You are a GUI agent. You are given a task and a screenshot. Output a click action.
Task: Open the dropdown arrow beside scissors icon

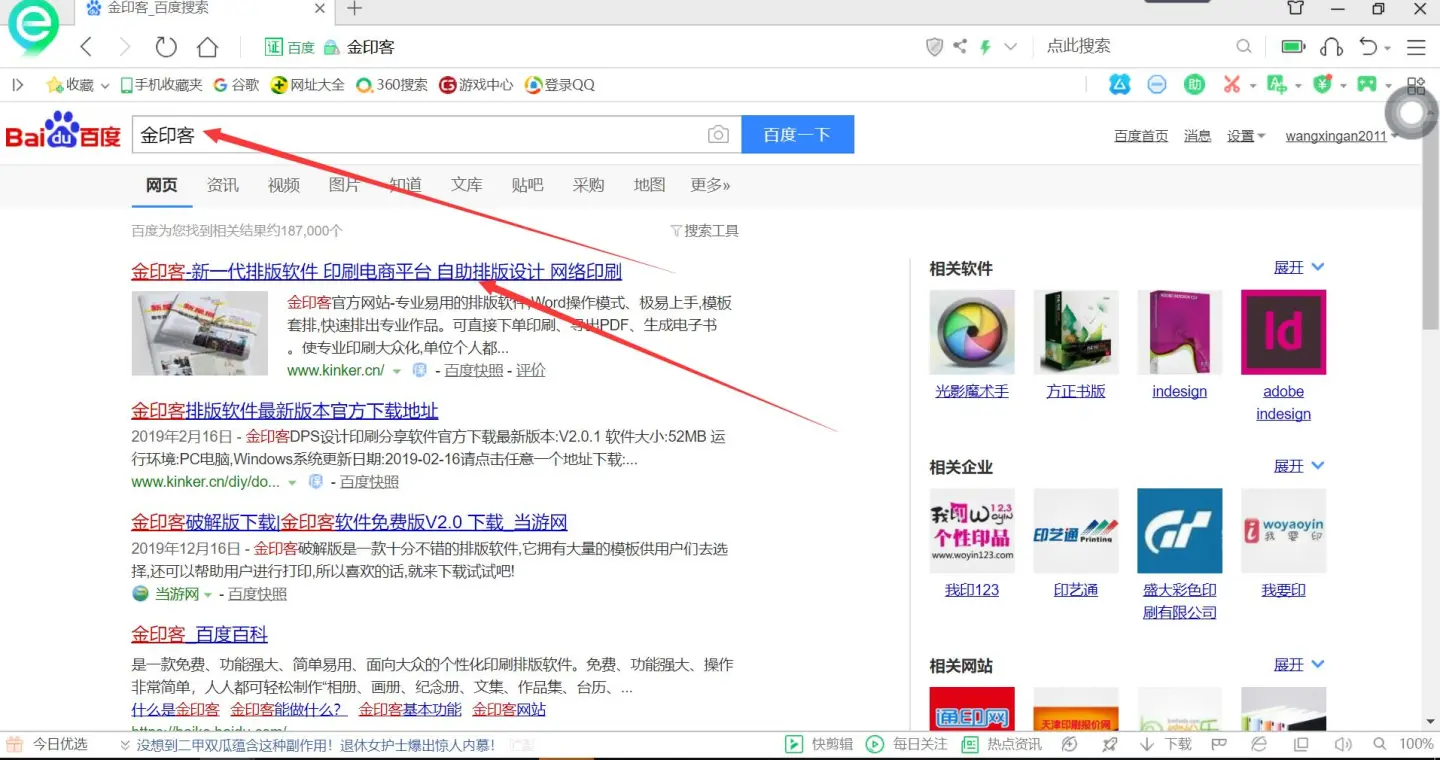click(1252, 86)
